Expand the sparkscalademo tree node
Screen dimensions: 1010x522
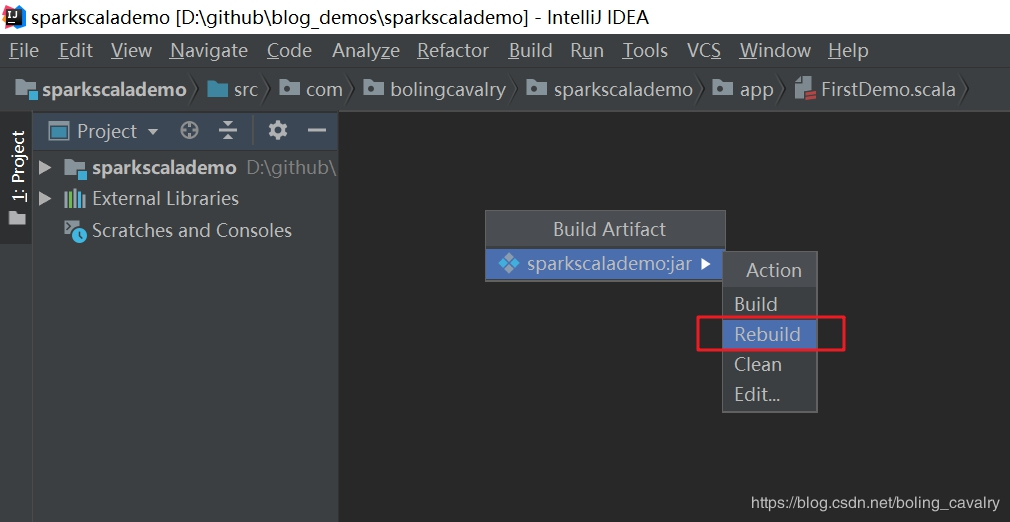point(44,168)
